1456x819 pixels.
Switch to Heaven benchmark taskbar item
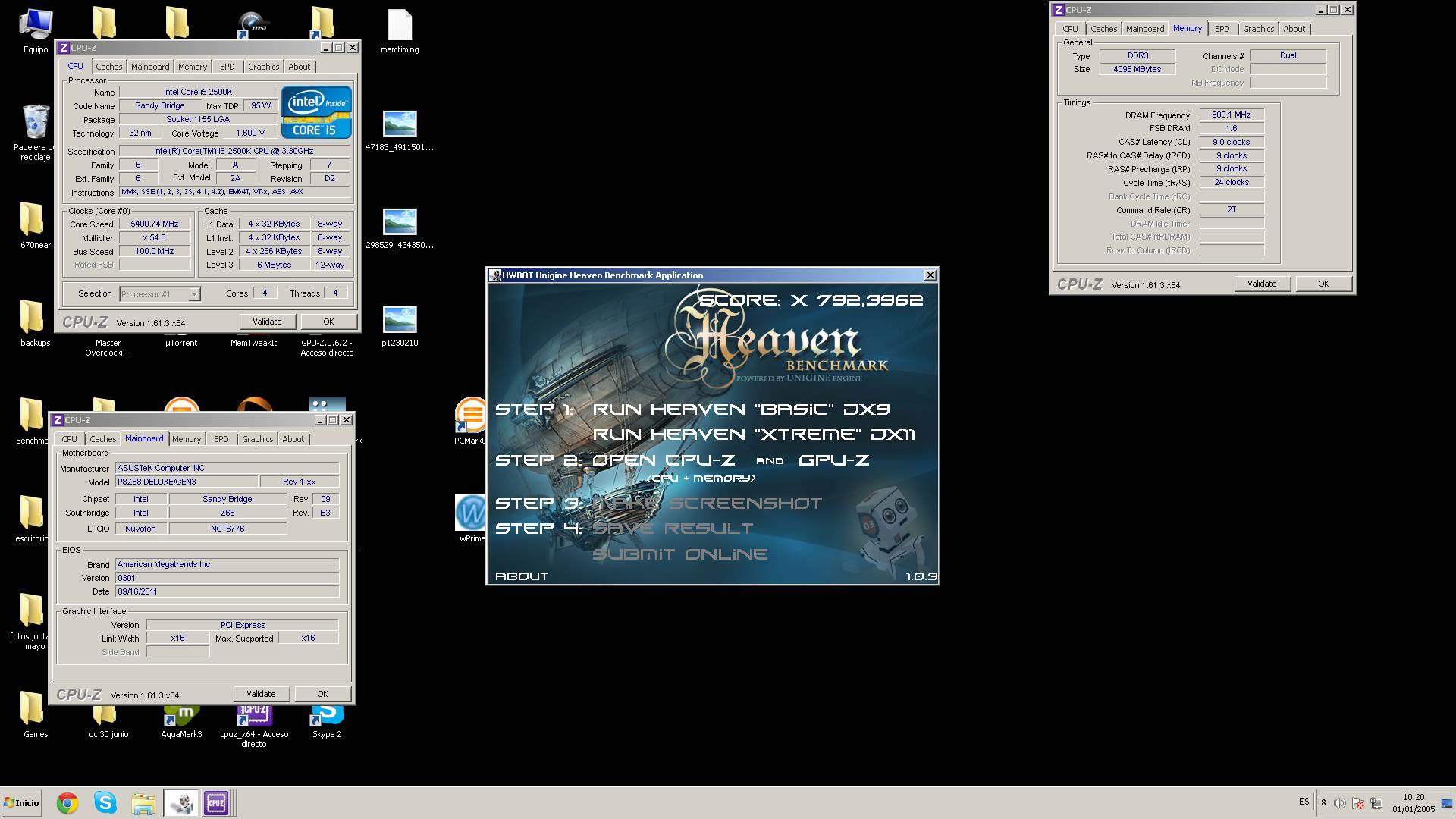click(x=181, y=803)
